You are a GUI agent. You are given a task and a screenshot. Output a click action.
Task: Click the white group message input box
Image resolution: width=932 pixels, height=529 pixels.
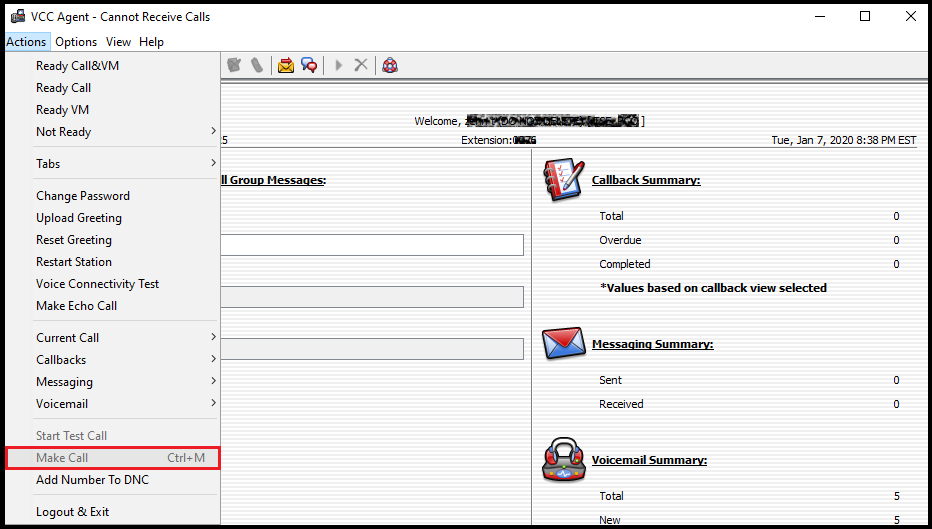372,245
